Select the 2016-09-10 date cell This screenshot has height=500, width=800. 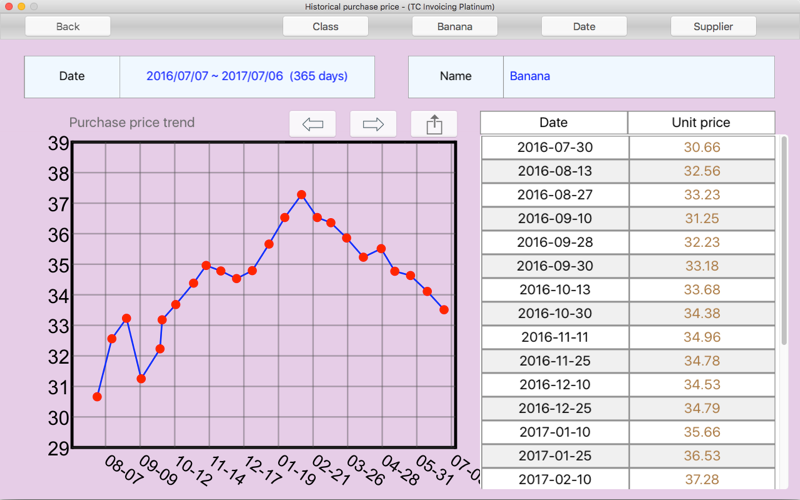(555, 218)
